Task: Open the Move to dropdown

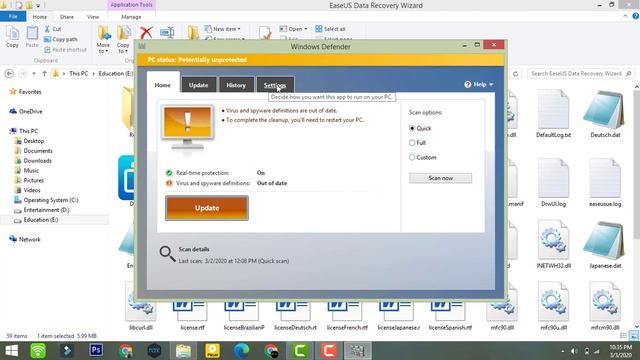Action: 103,39
